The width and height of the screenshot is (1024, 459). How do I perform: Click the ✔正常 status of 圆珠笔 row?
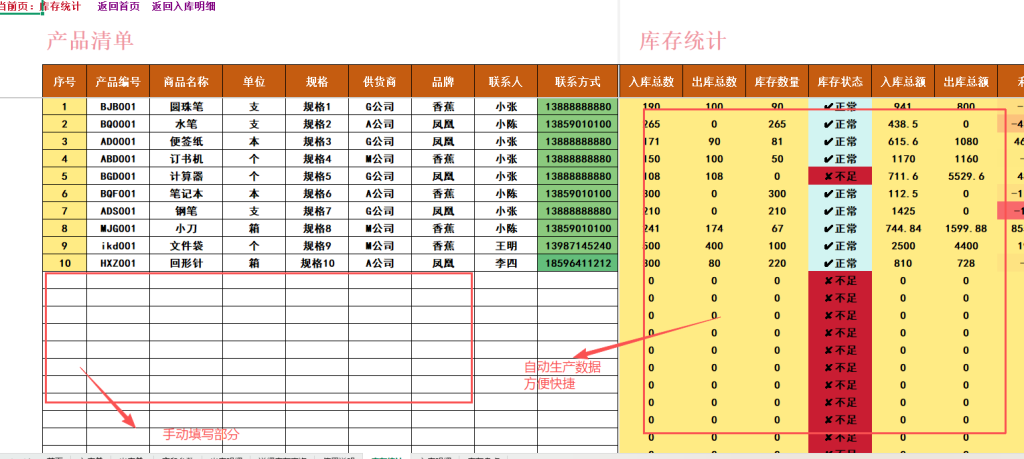839,107
